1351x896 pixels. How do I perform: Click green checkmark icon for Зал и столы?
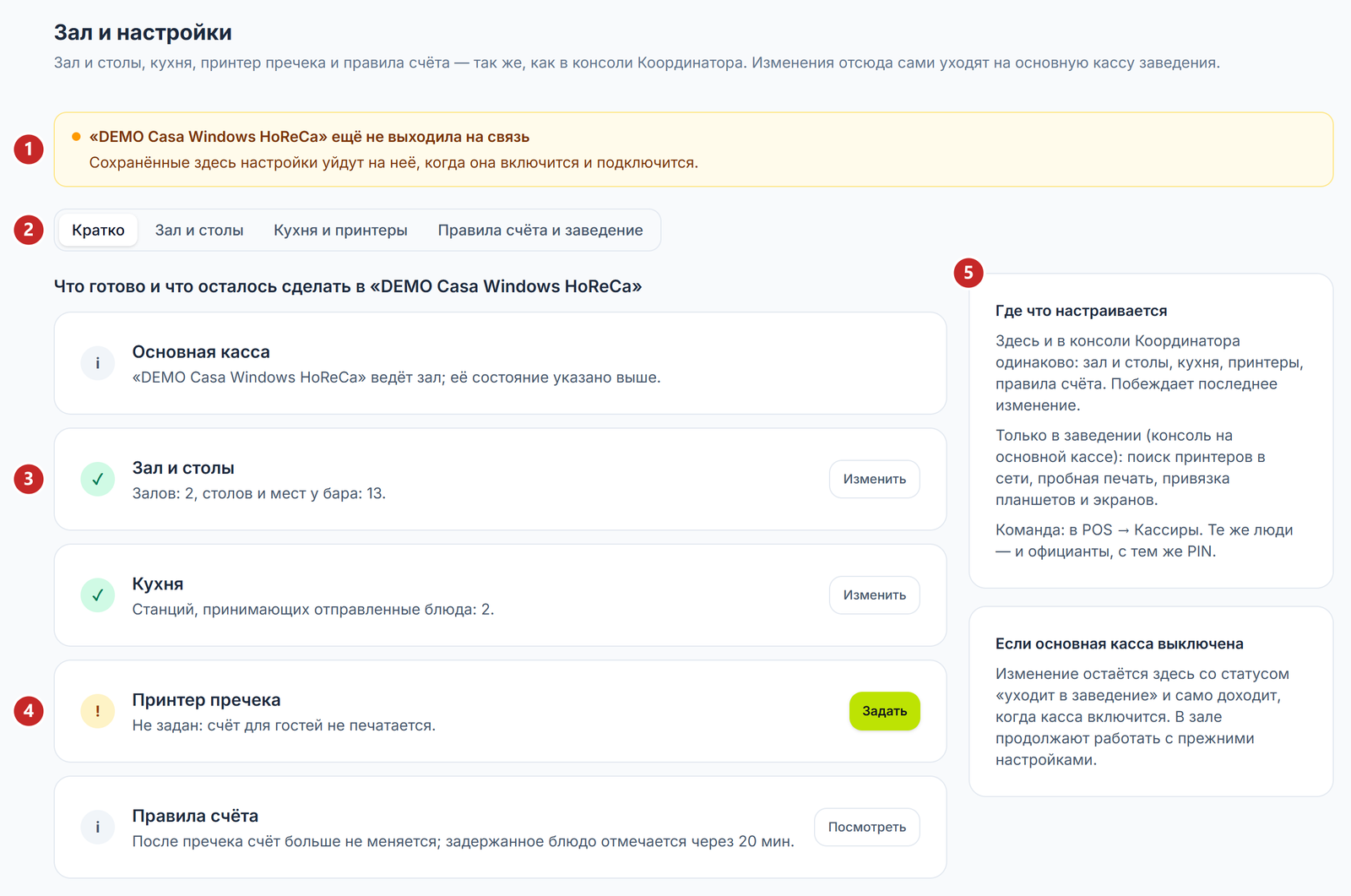[98, 479]
